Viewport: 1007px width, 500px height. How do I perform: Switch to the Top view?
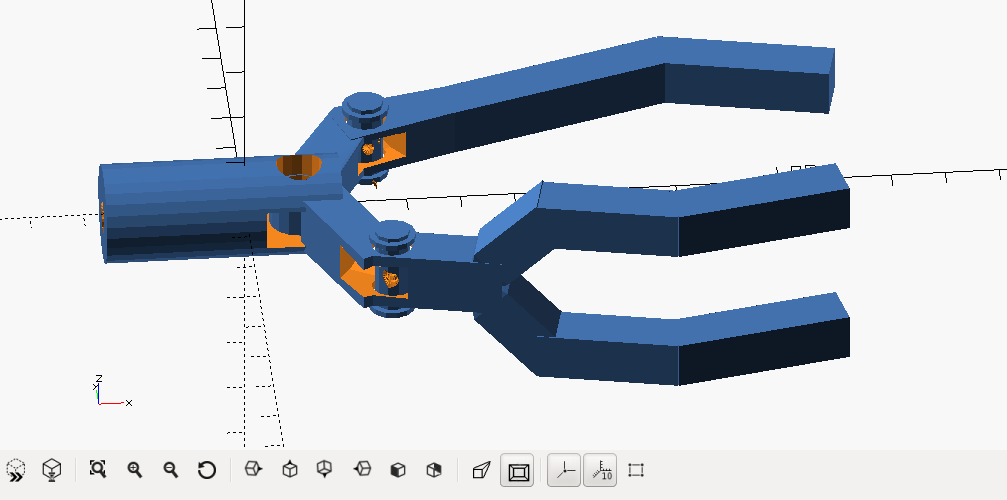click(290, 469)
